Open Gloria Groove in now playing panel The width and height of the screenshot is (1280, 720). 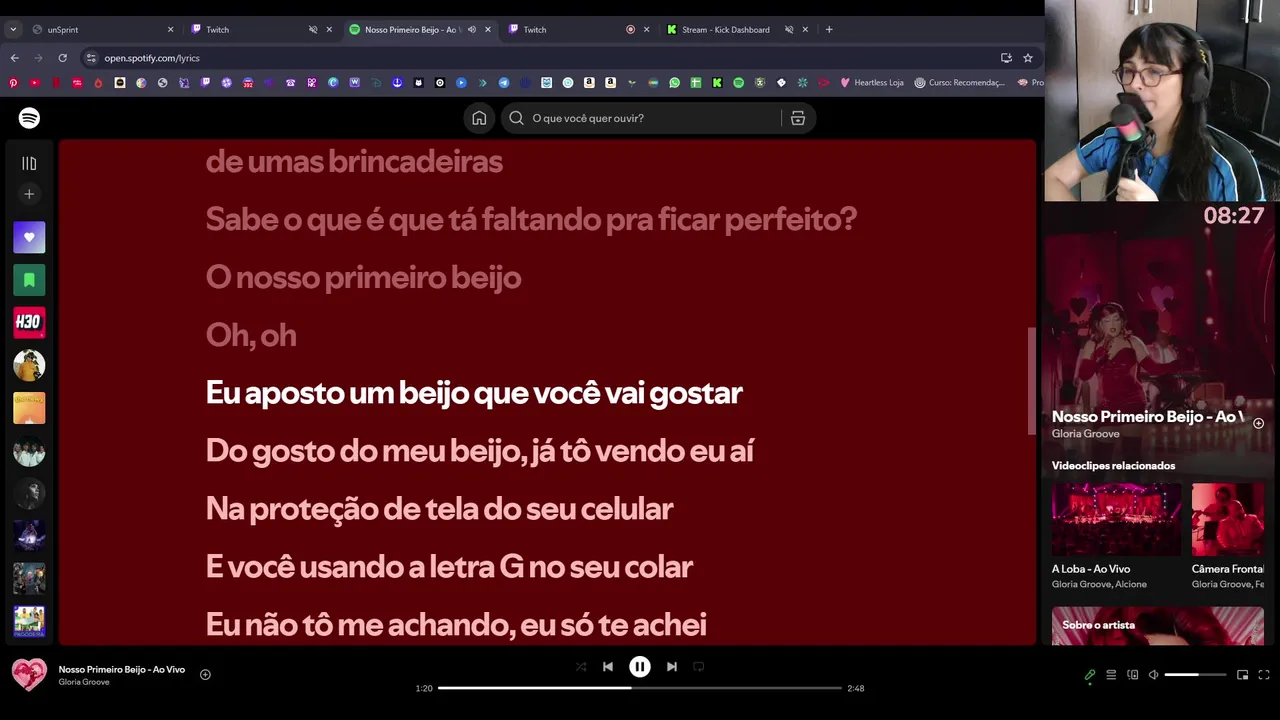[x=1086, y=434]
